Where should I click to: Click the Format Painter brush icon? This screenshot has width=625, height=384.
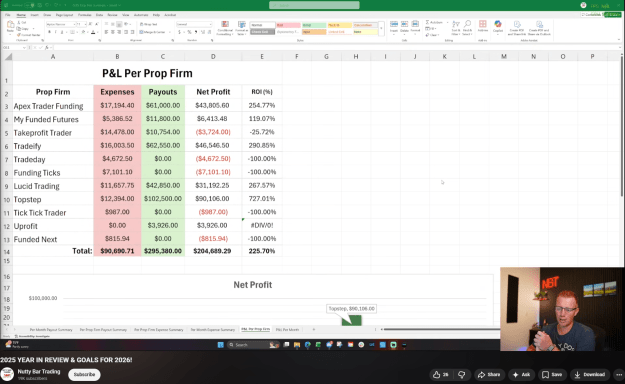click(x=19, y=35)
